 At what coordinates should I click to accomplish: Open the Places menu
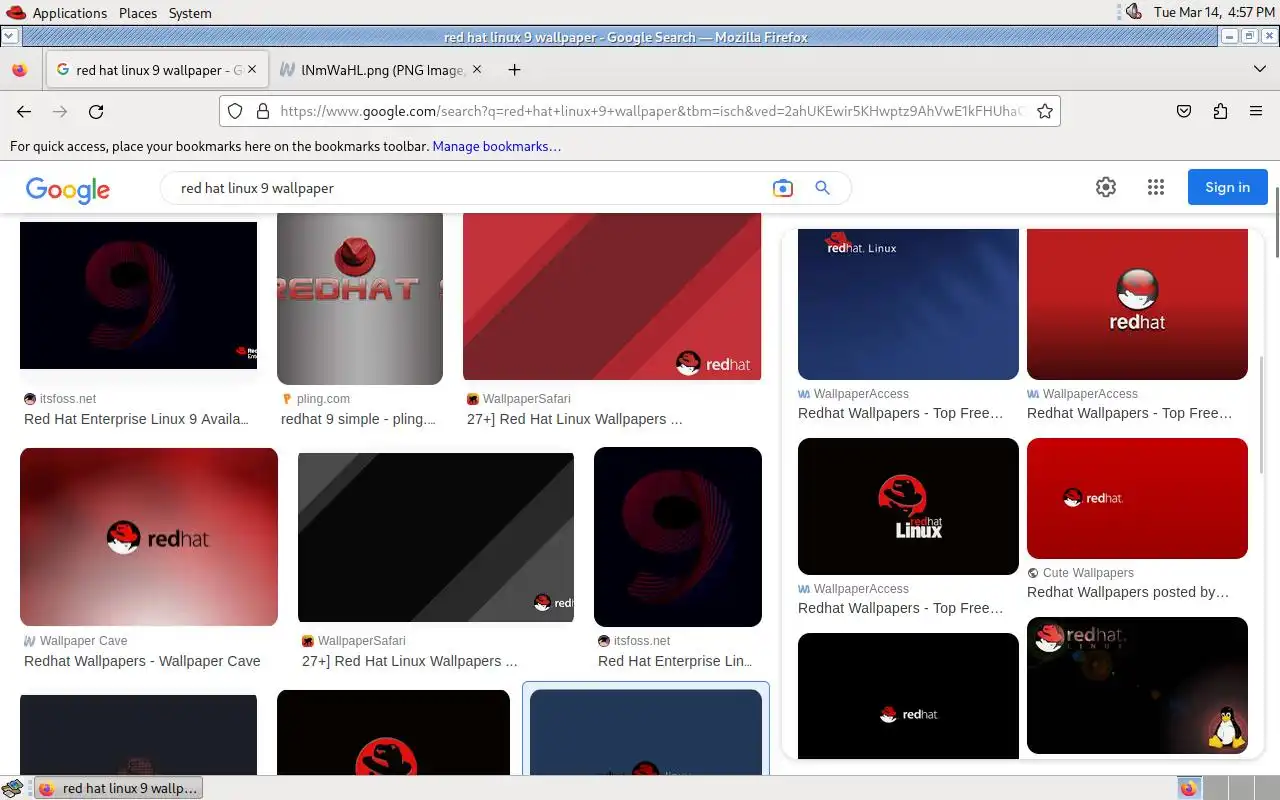pyautogui.click(x=138, y=13)
